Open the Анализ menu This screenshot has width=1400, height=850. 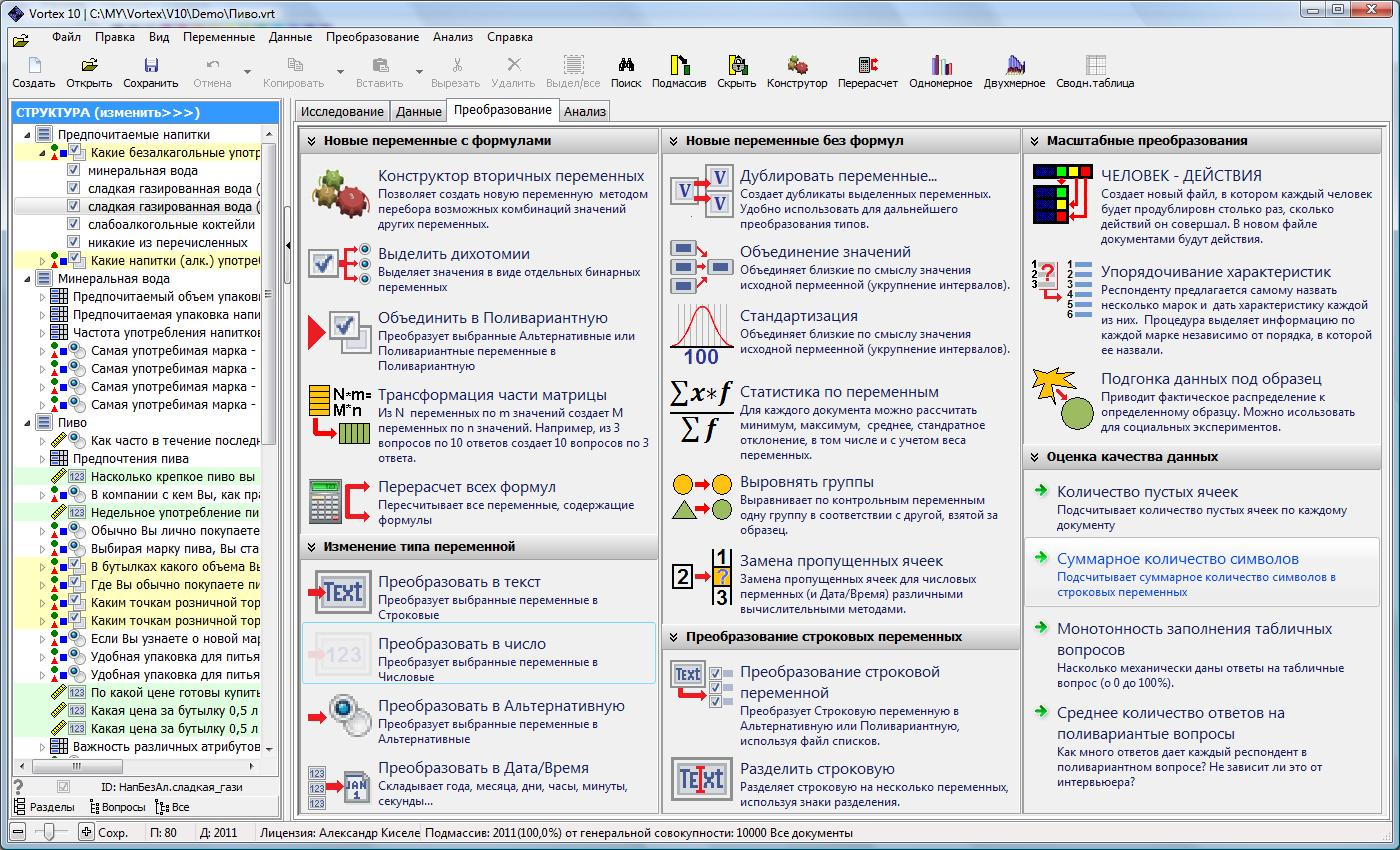452,37
